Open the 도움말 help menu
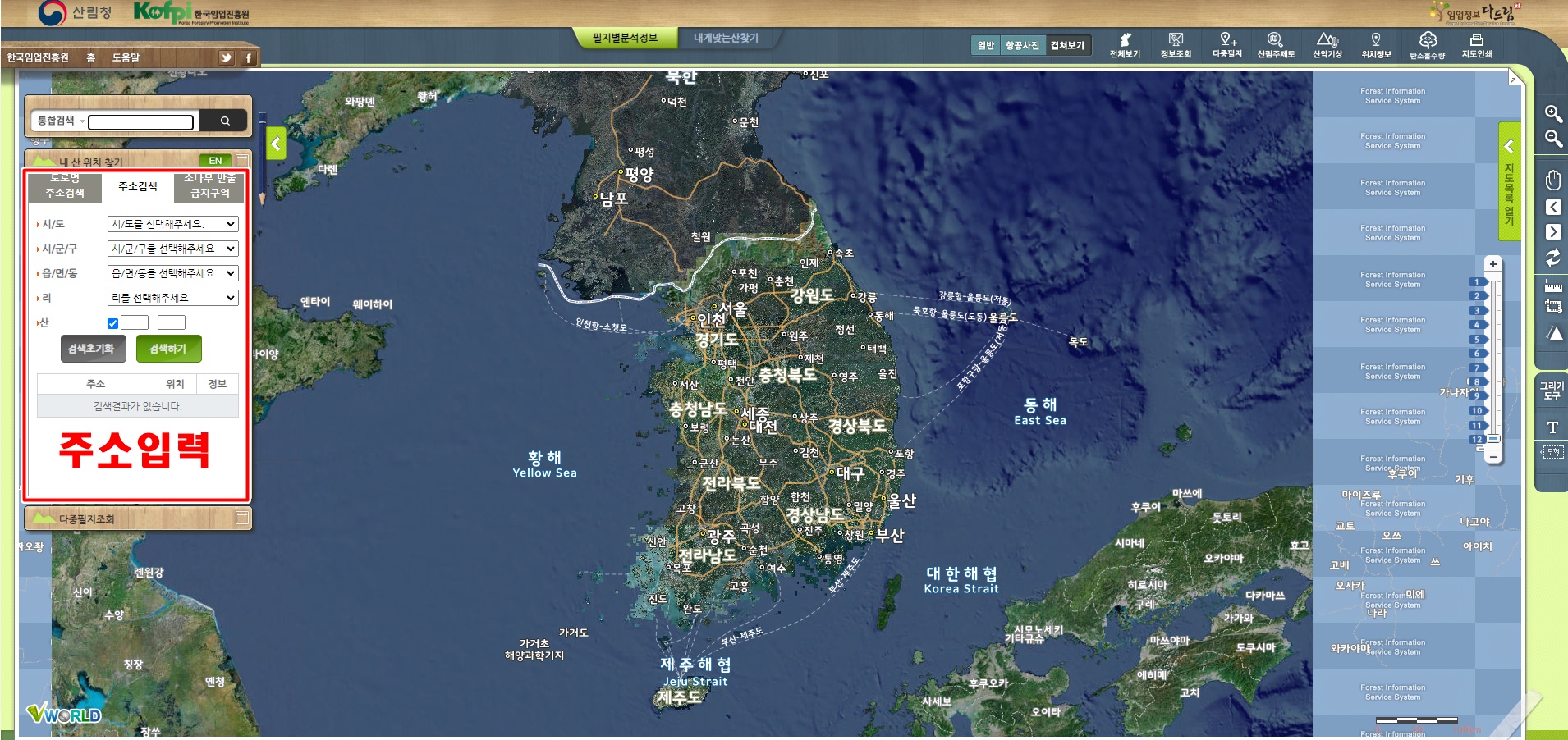Viewport: 1568px width, 740px height. point(126,57)
